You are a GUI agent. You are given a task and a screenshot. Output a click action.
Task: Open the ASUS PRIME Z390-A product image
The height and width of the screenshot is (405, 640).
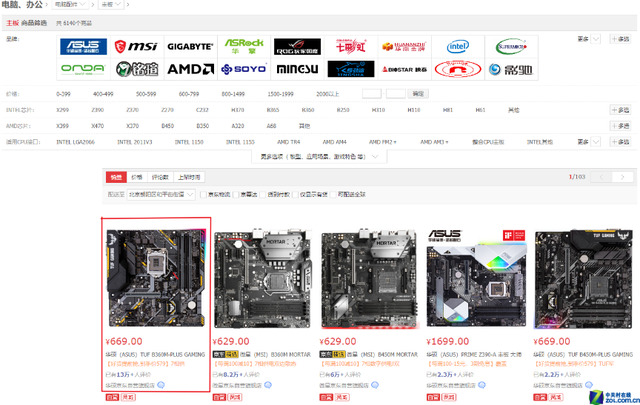tap(477, 278)
